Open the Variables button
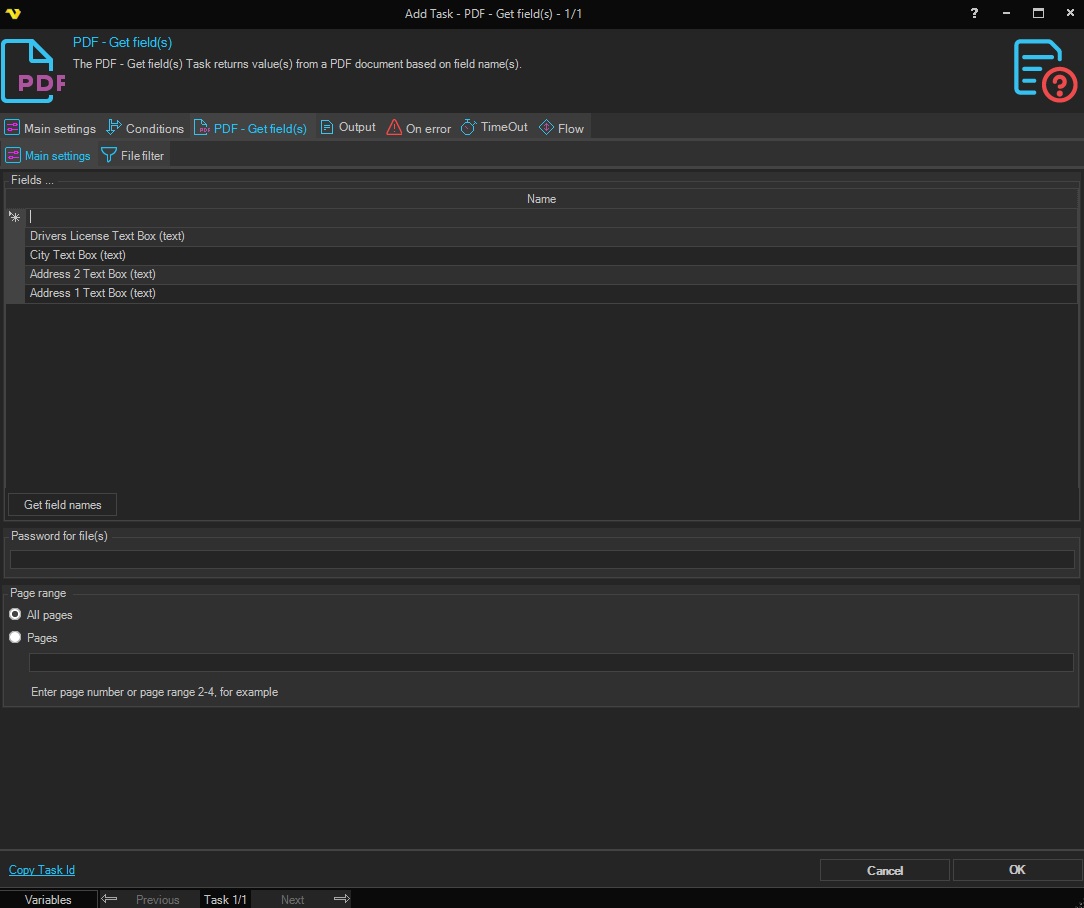 (48, 900)
